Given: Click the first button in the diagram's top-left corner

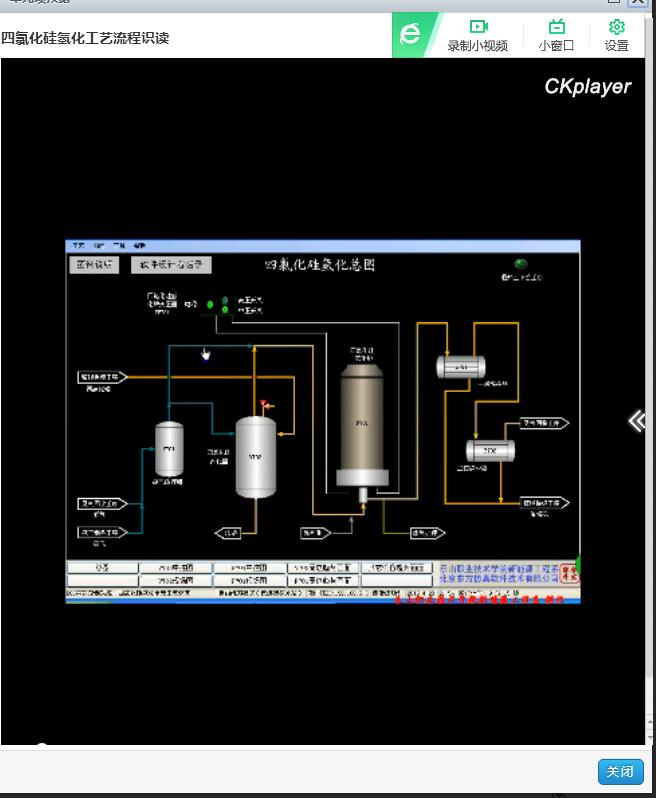Looking at the screenshot, I should pos(96,265).
